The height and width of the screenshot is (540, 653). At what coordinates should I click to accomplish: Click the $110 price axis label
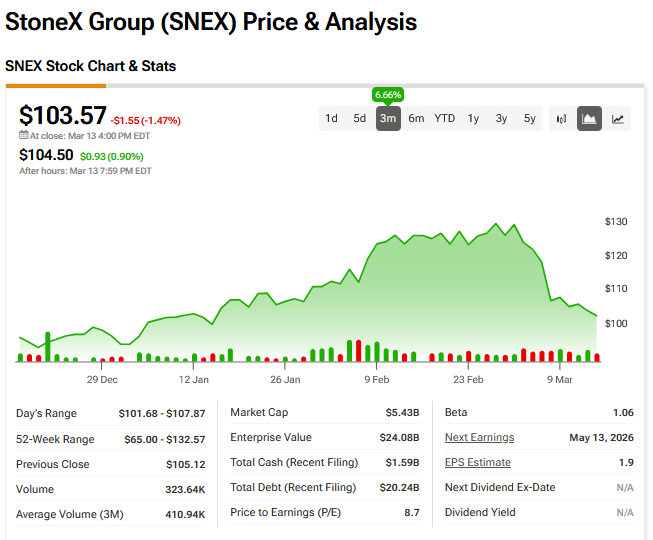click(616, 289)
